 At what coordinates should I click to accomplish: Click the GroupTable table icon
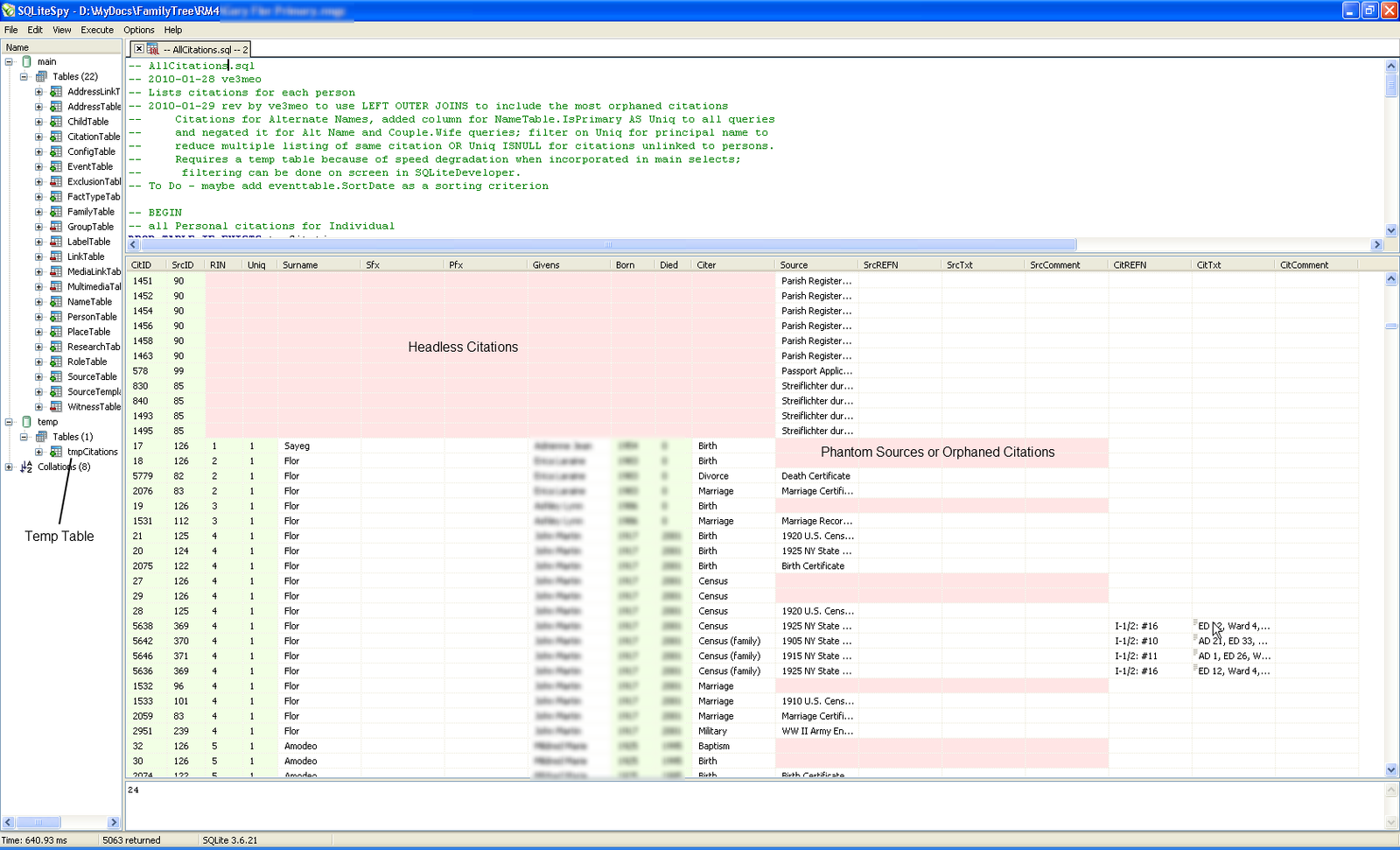[x=56, y=227]
